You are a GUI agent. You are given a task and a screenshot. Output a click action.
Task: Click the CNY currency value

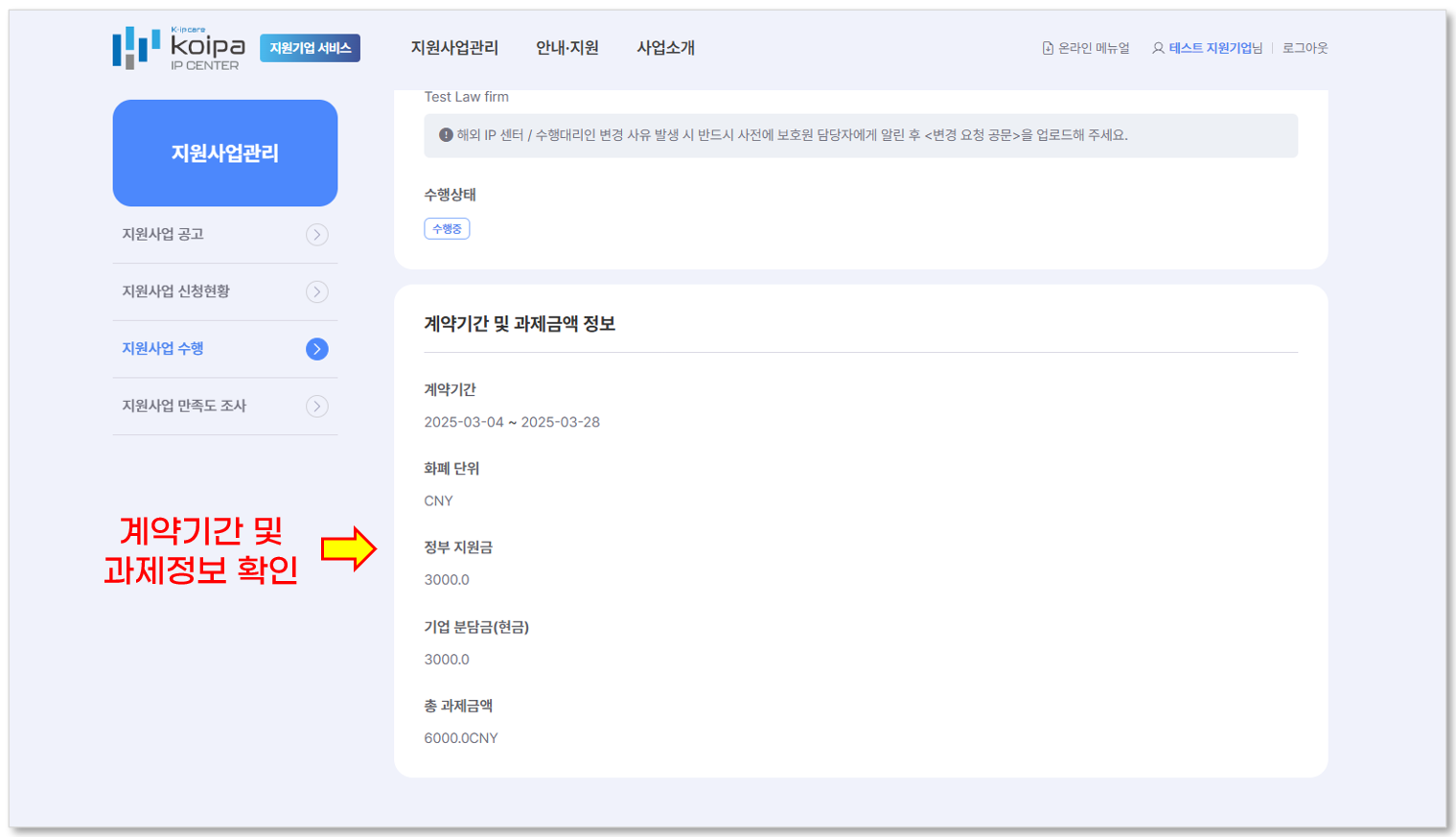439,500
